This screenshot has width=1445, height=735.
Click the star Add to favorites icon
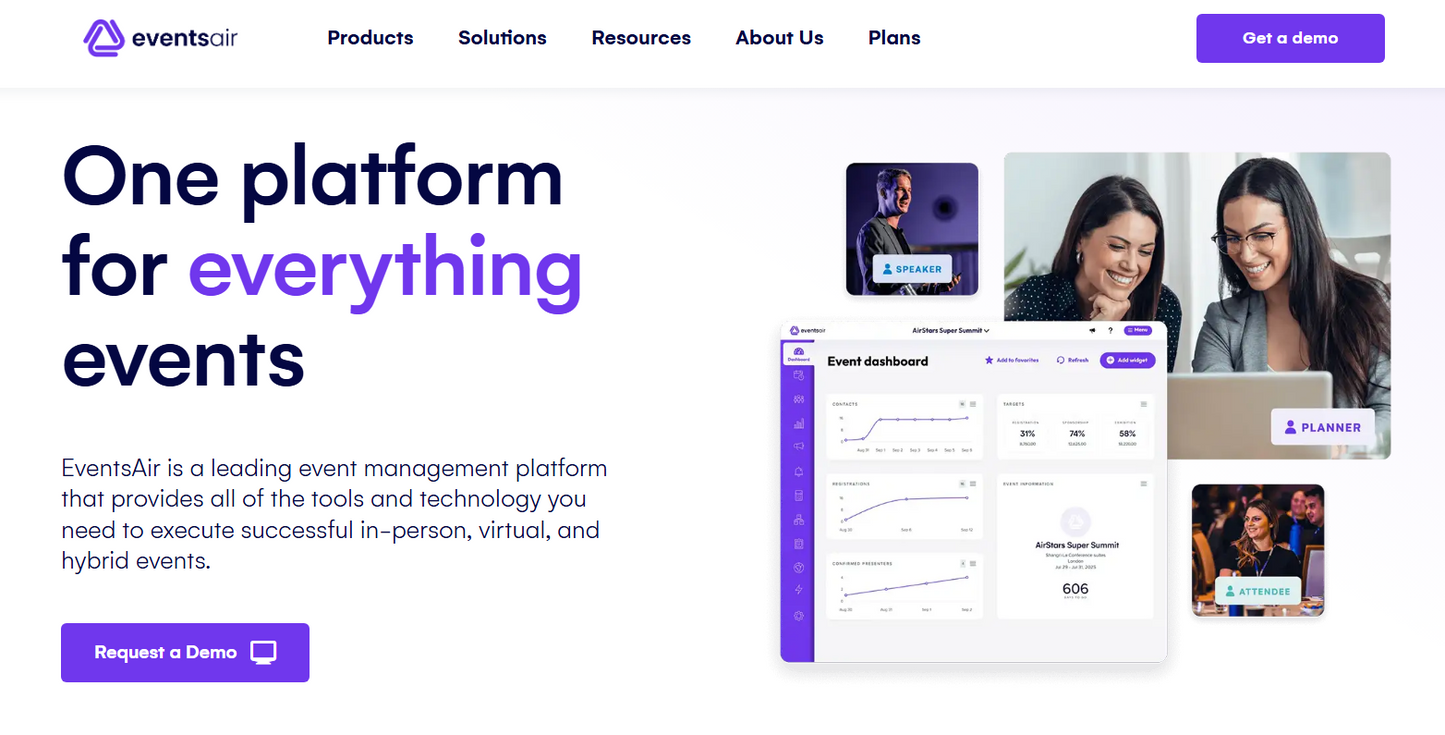[x=989, y=360]
